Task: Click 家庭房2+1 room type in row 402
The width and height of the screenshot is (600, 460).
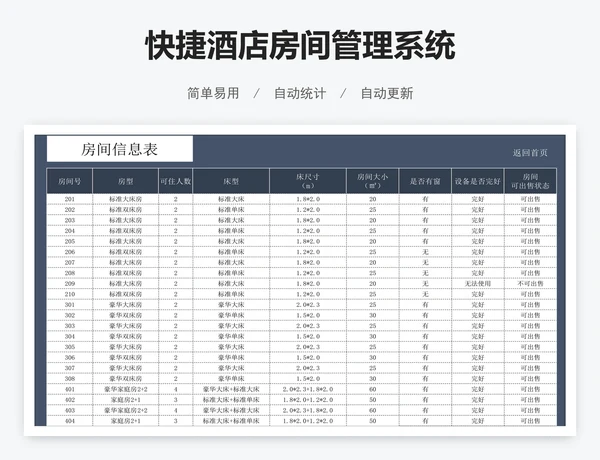Action: pyautogui.click(x=126, y=400)
